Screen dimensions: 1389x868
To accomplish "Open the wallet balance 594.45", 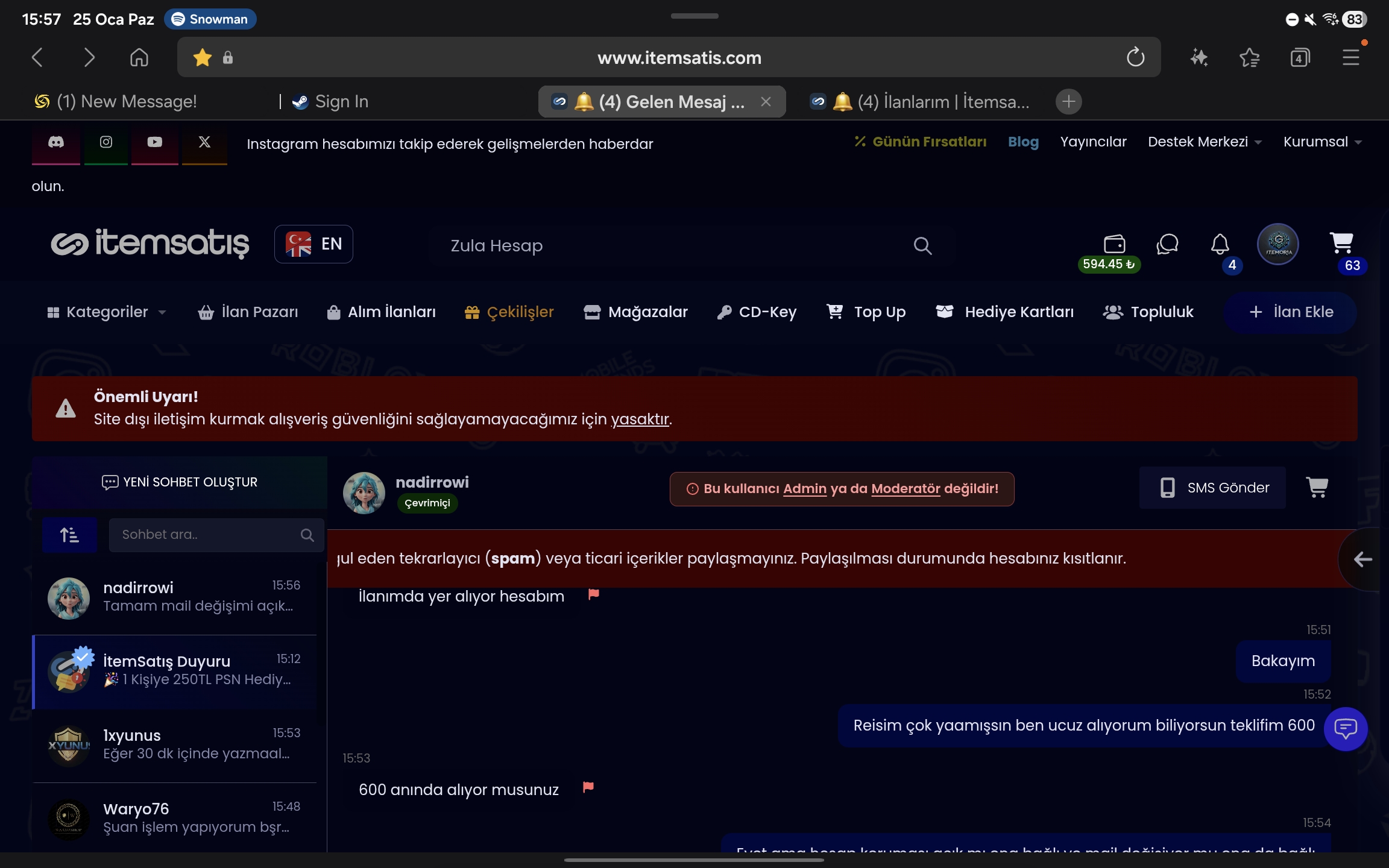I will [x=1109, y=253].
